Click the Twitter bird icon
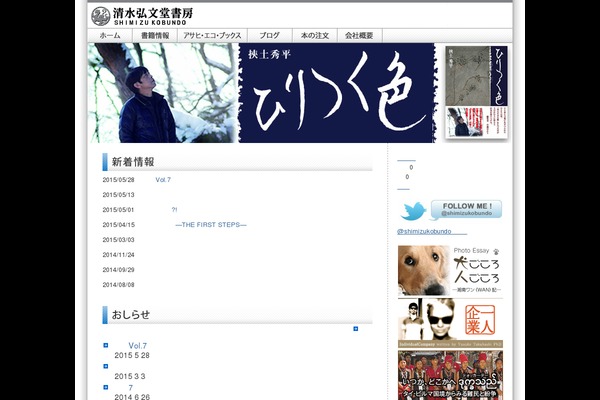600x400 pixels. [414, 211]
